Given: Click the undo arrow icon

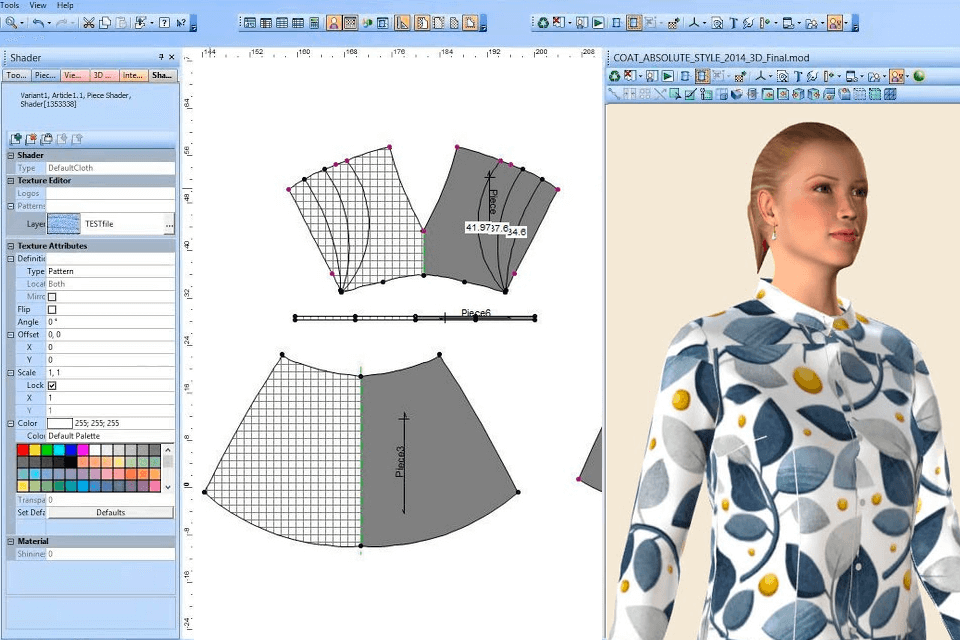Looking at the screenshot, I should [x=38, y=23].
